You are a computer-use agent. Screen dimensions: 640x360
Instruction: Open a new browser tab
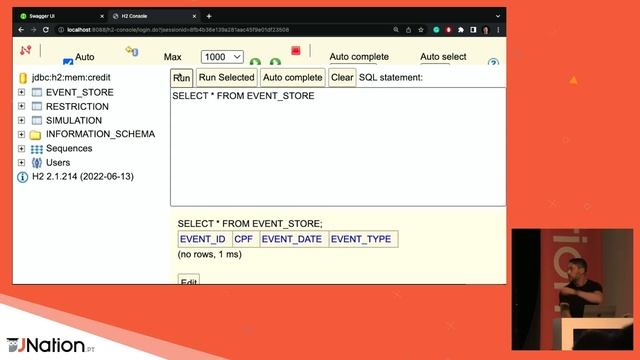pos(209,16)
